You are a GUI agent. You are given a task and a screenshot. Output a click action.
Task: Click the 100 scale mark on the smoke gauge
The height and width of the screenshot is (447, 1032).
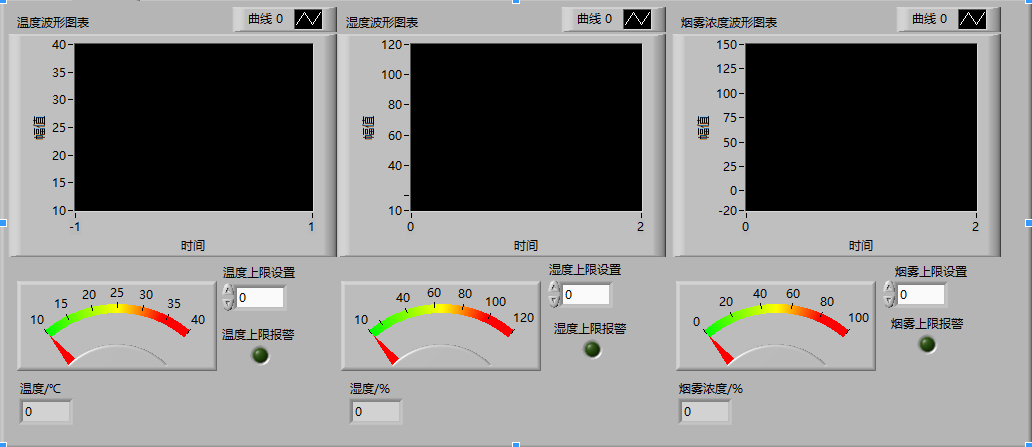point(858,318)
